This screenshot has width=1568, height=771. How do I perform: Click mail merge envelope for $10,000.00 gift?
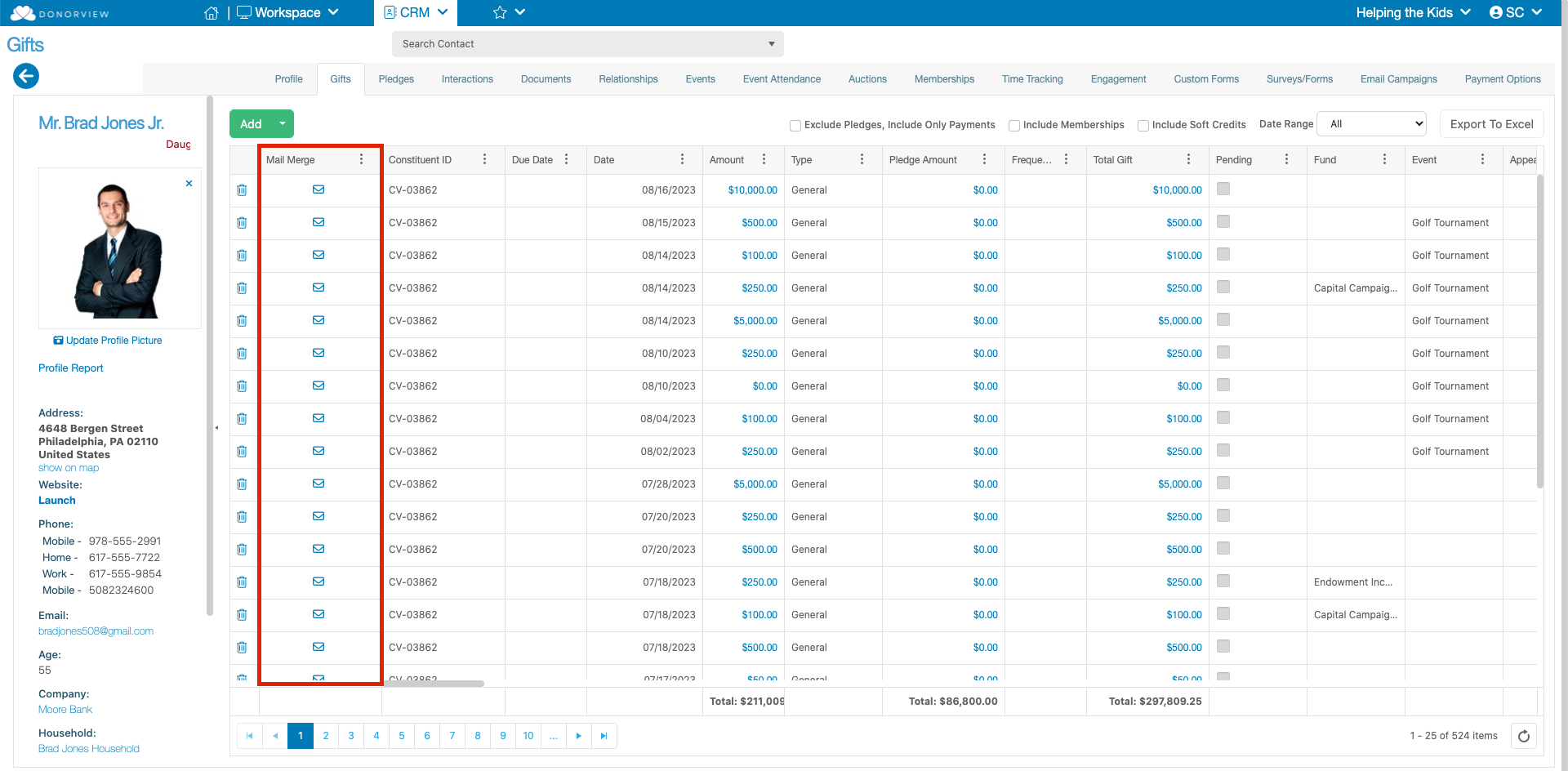tap(318, 189)
